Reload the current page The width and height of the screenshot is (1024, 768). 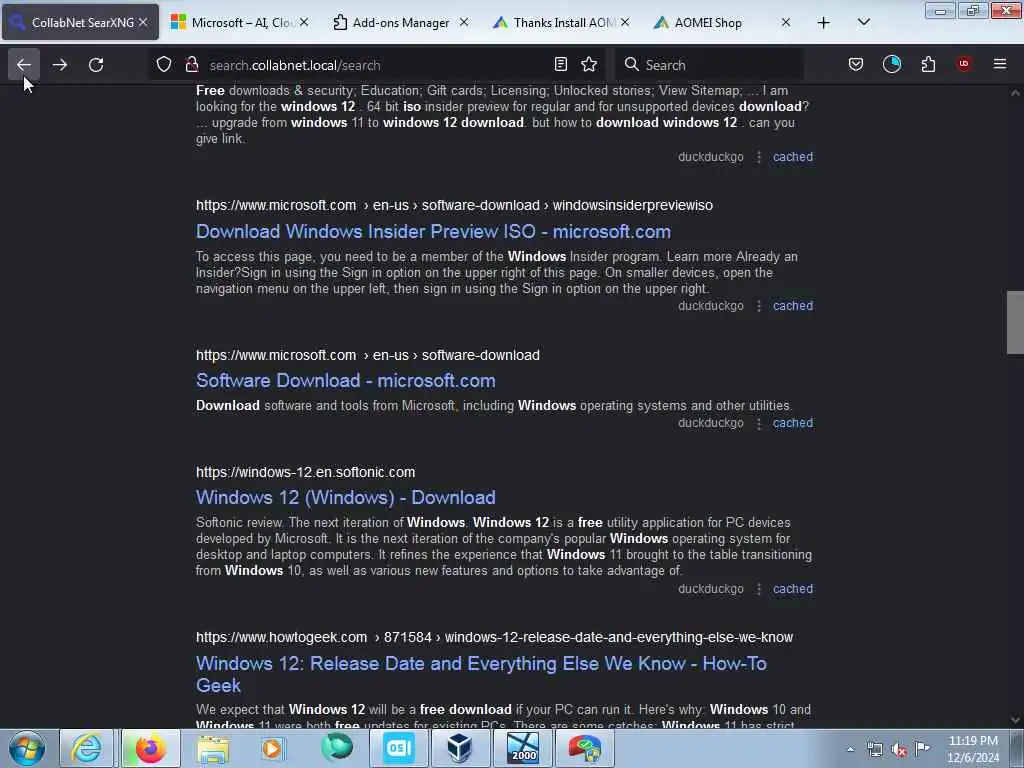pyautogui.click(x=96, y=65)
